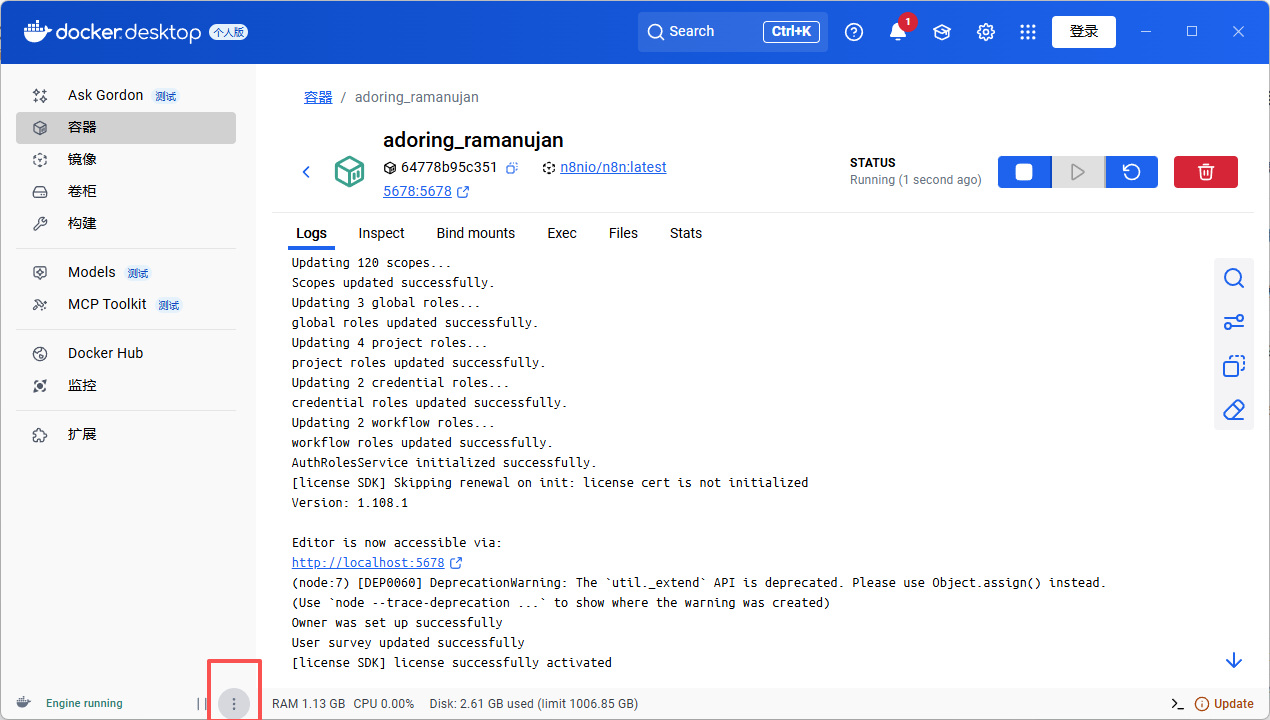Copy the container ID 64778b95c351
Image resolution: width=1270 pixels, height=720 pixels.
511,168
